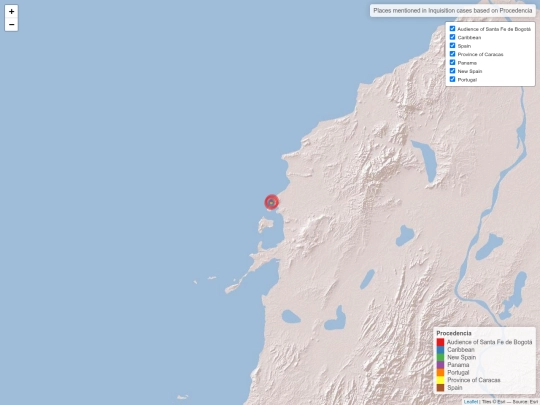This screenshot has height=405, width=540.
Task: Disable the Spain layer checkbox
Action: (453, 45)
